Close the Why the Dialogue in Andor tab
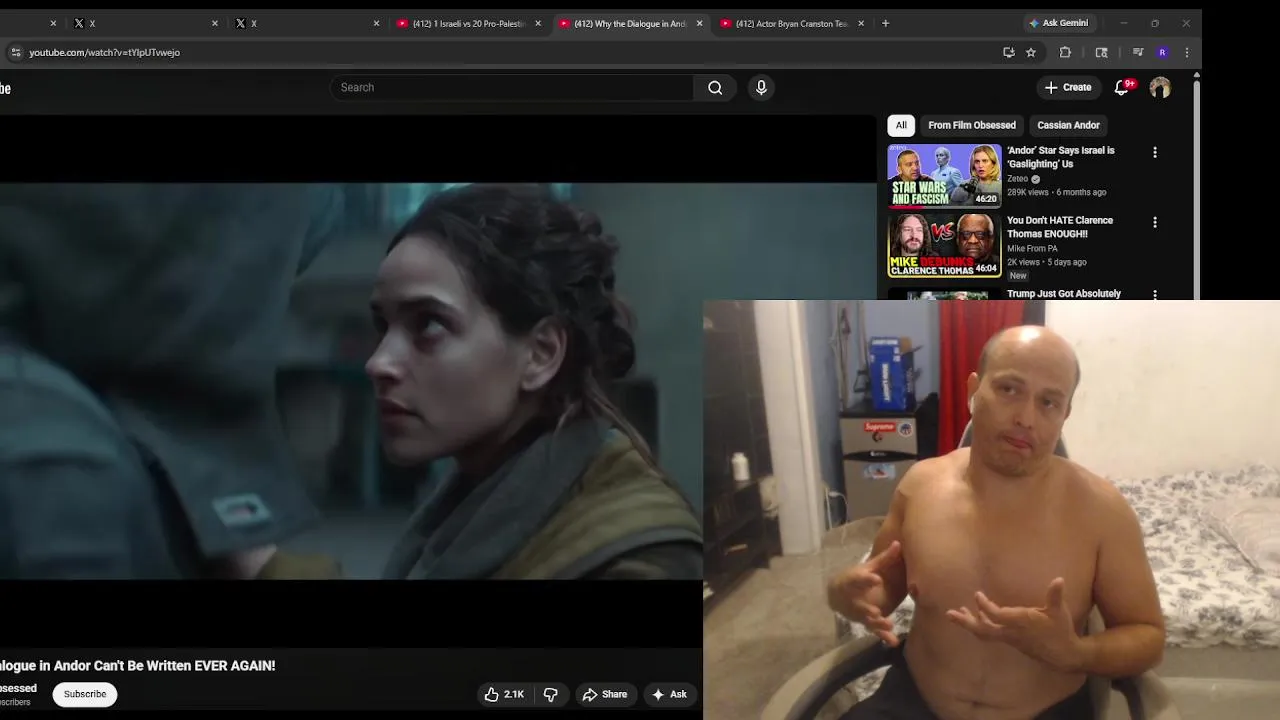Screen dimensions: 1280x720 point(699,23)
